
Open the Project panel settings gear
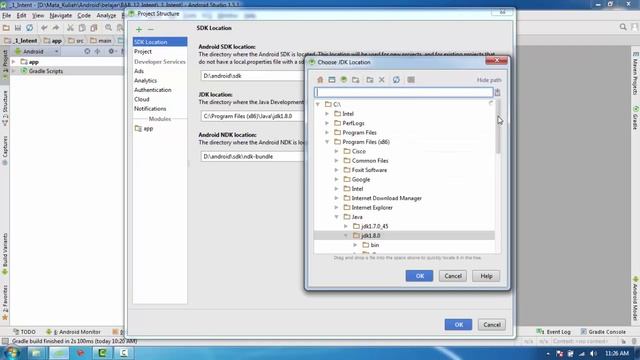click(x=111, y=51)
